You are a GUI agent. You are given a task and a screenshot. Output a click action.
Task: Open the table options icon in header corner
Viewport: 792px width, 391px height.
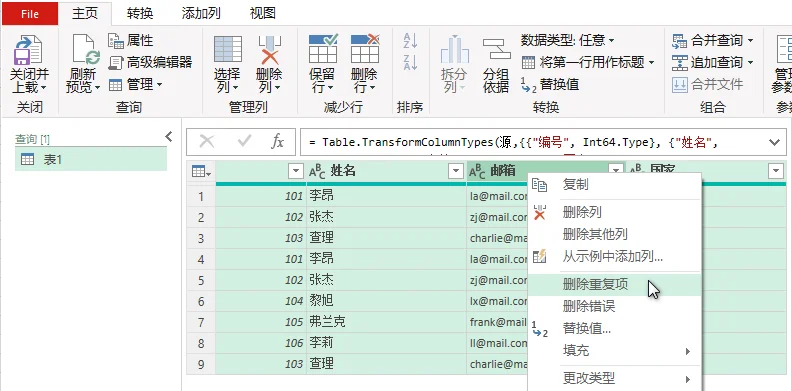pyautogui.click(x=202, y=172)
